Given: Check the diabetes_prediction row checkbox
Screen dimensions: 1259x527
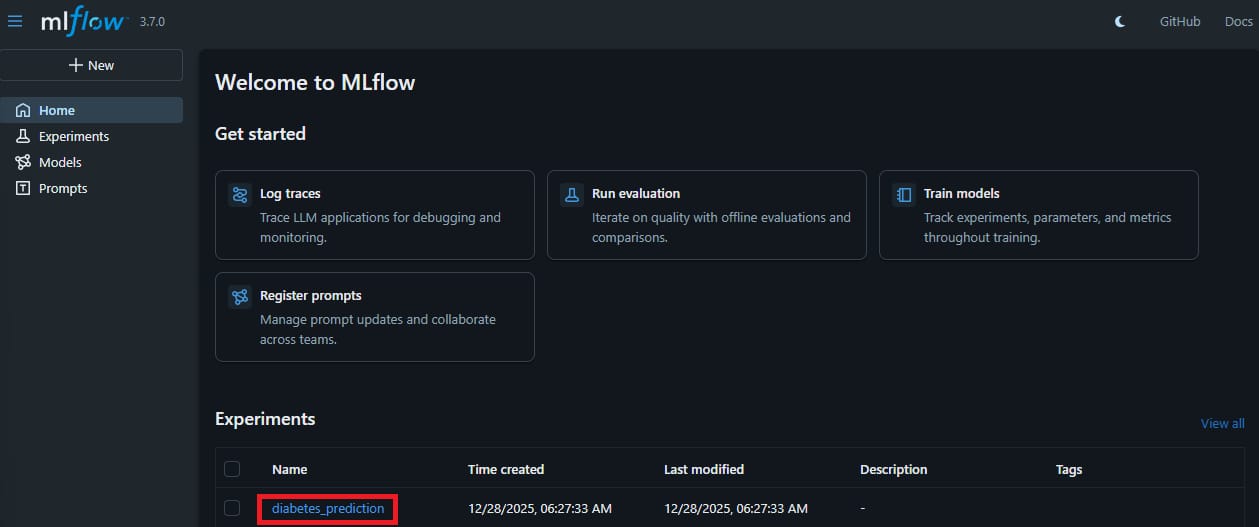Looking at the screenshot, I should [232, 508].
